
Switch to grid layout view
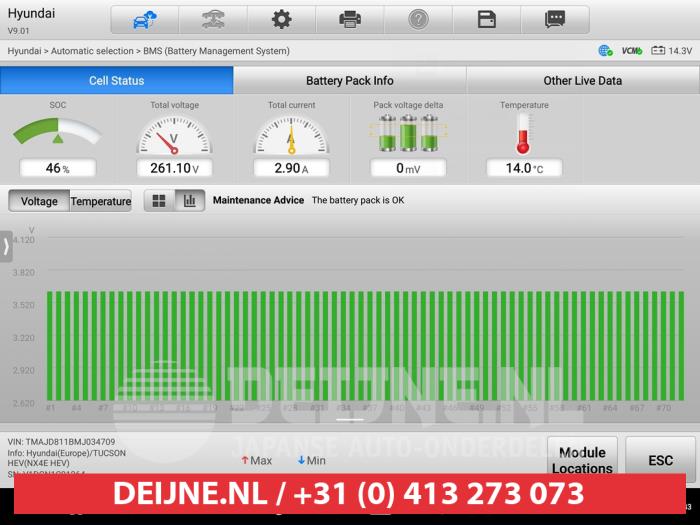click(x=159, y=200)
